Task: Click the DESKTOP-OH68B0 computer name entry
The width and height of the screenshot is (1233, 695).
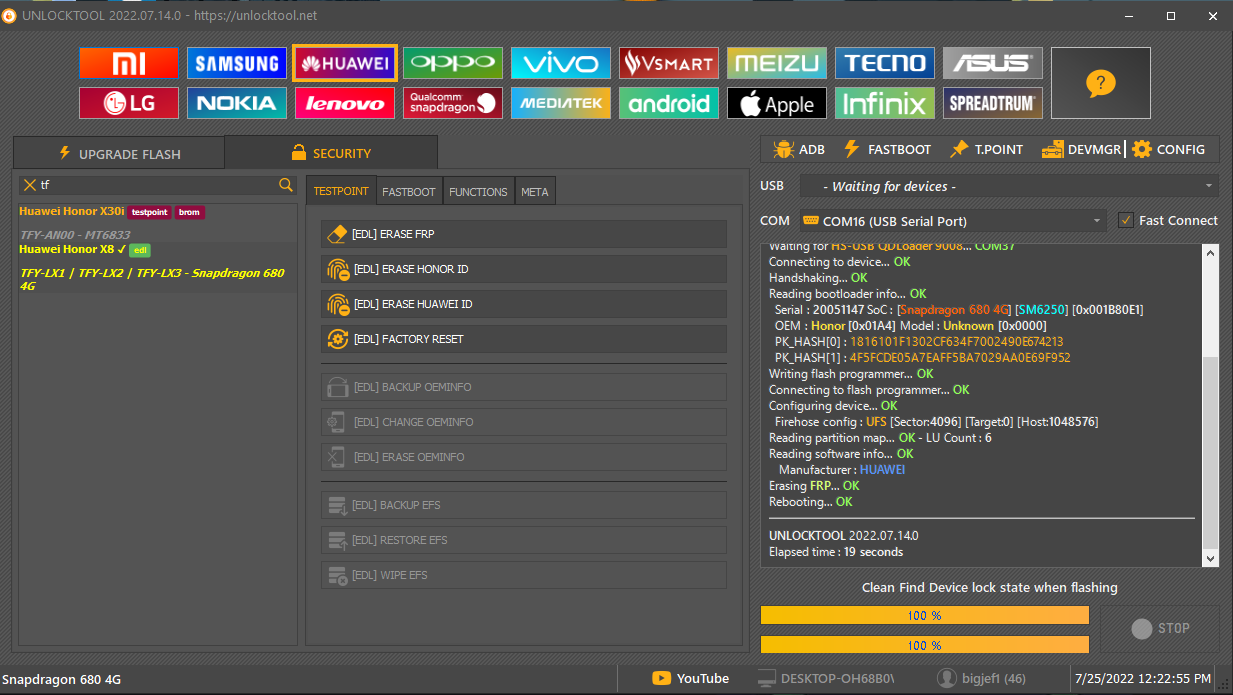Action: click(825, 678)
